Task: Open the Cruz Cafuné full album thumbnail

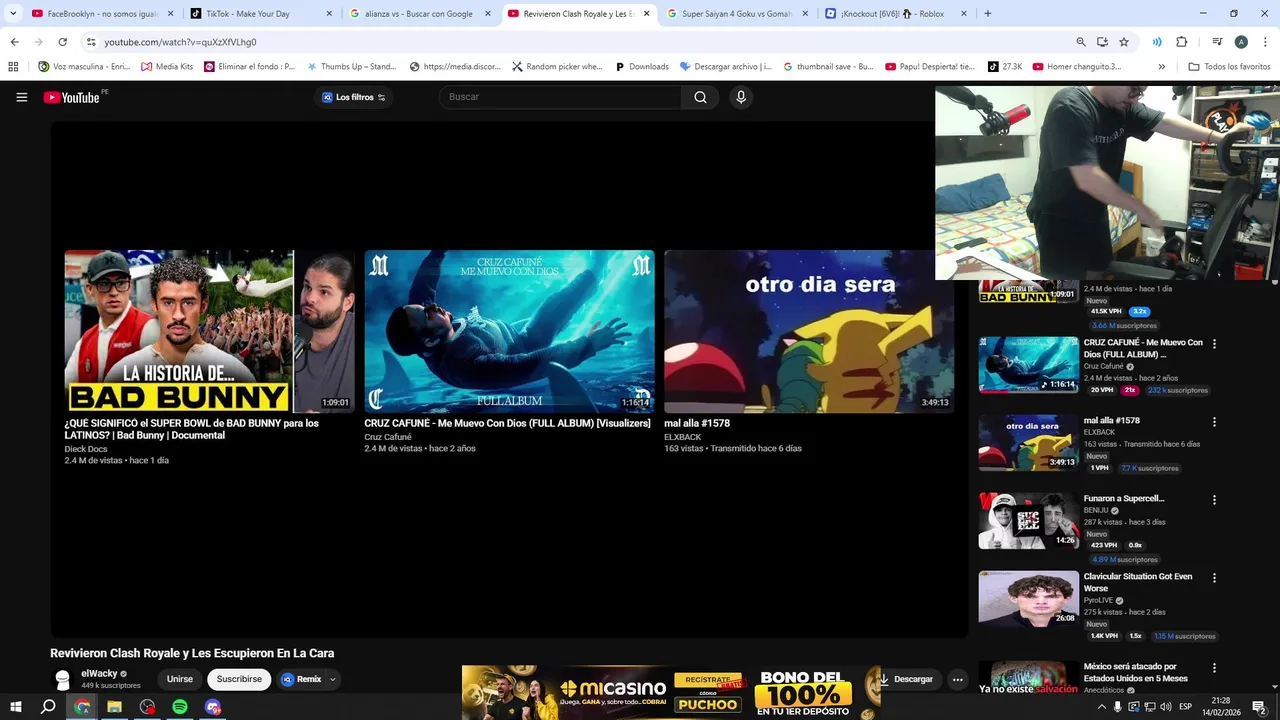Action: (509, 331)
